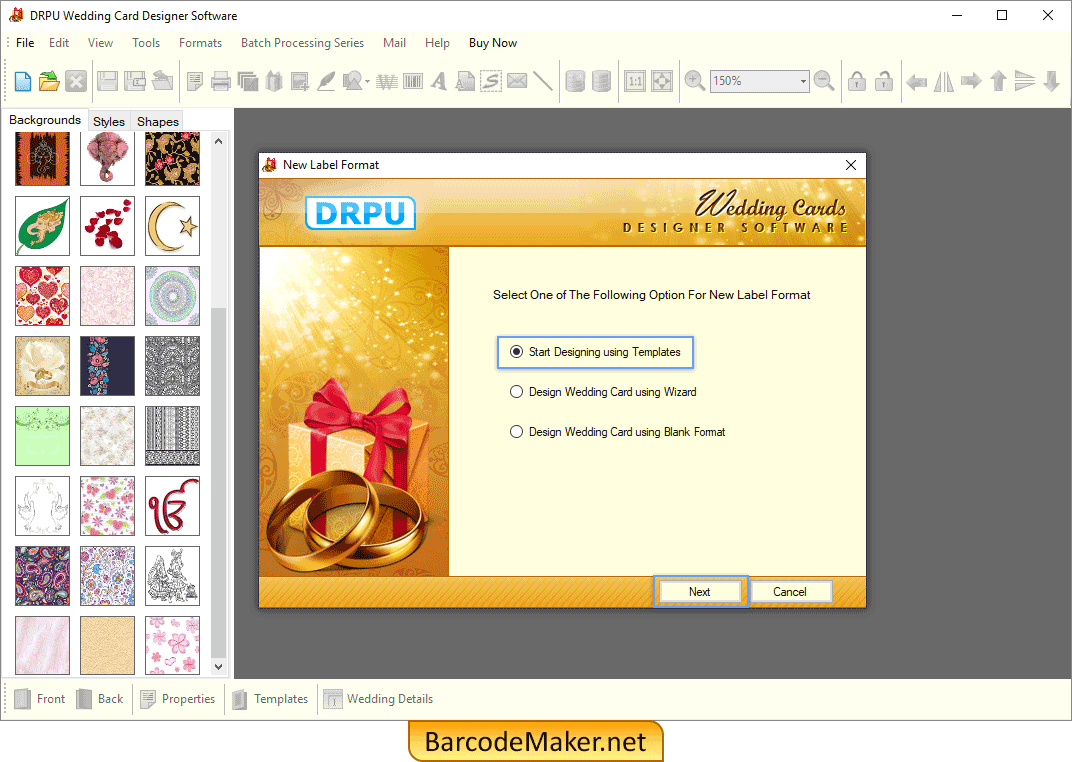Click the gray X close-document toolbar icon

76,81
